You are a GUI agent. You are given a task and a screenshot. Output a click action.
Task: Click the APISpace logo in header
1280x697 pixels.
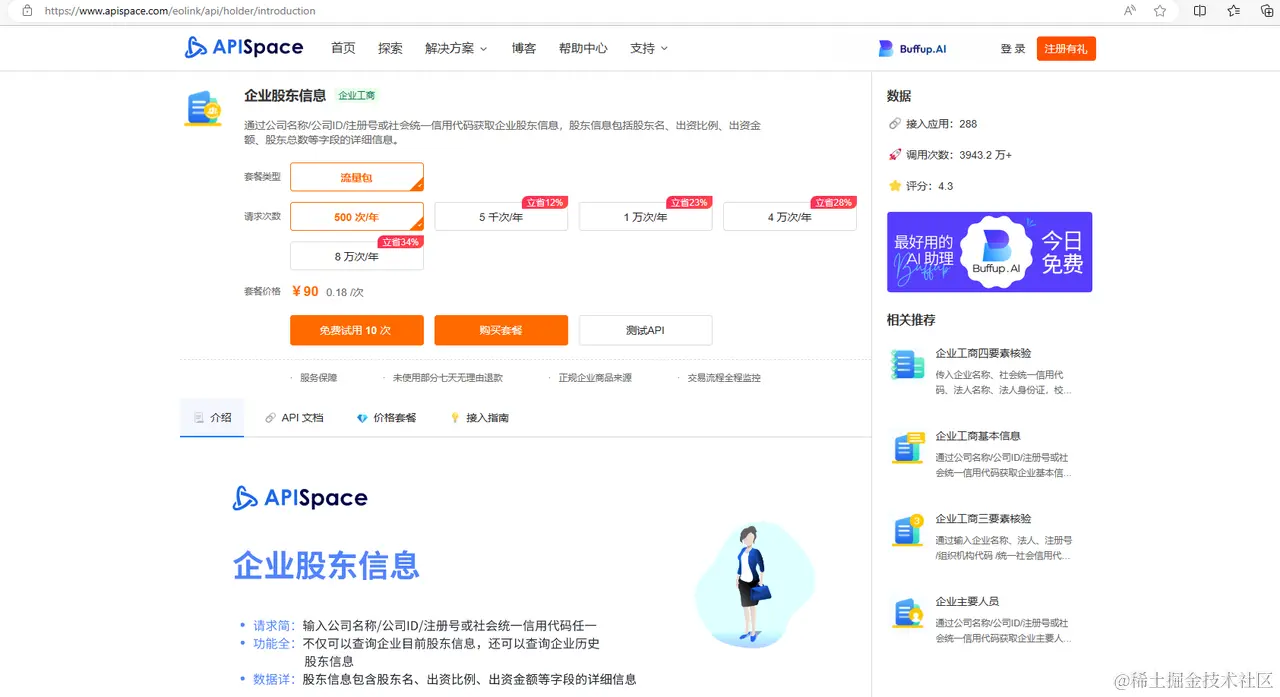244,47
